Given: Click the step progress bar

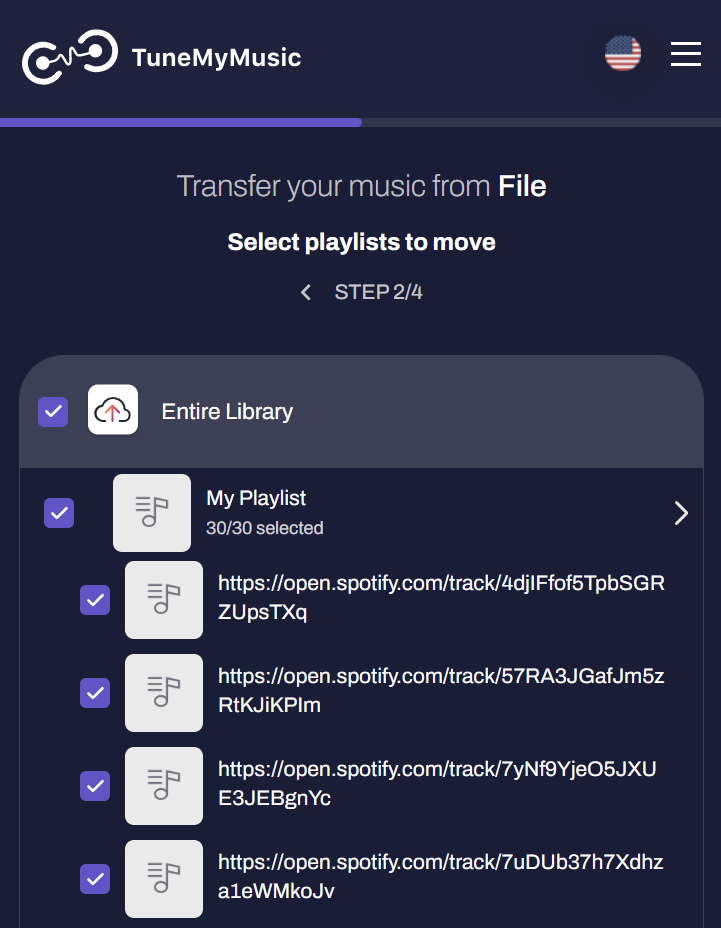Looking at the screenshot, I should pos(360,123).
